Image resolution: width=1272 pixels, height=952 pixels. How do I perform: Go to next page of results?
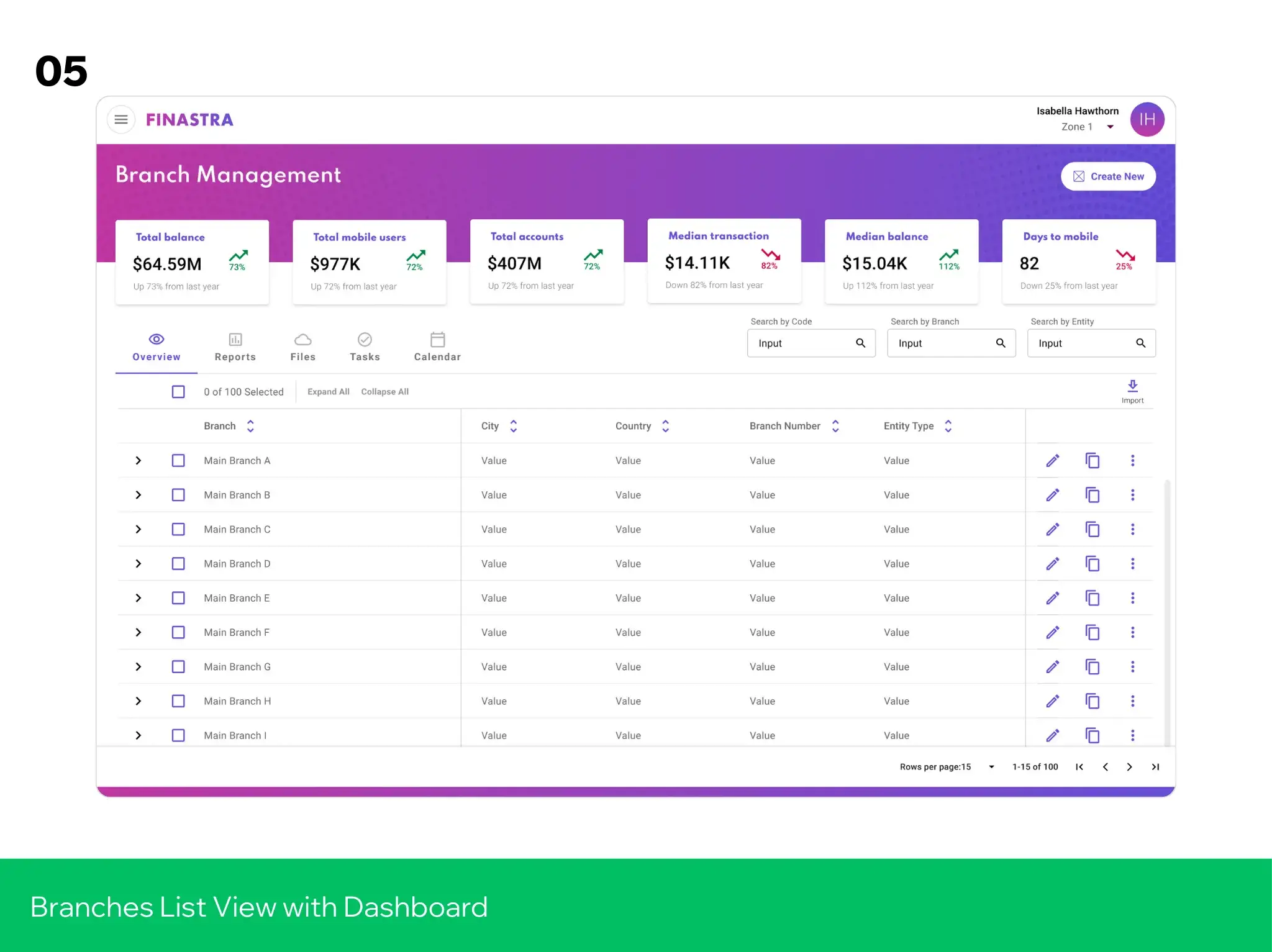pos(1129,767)
